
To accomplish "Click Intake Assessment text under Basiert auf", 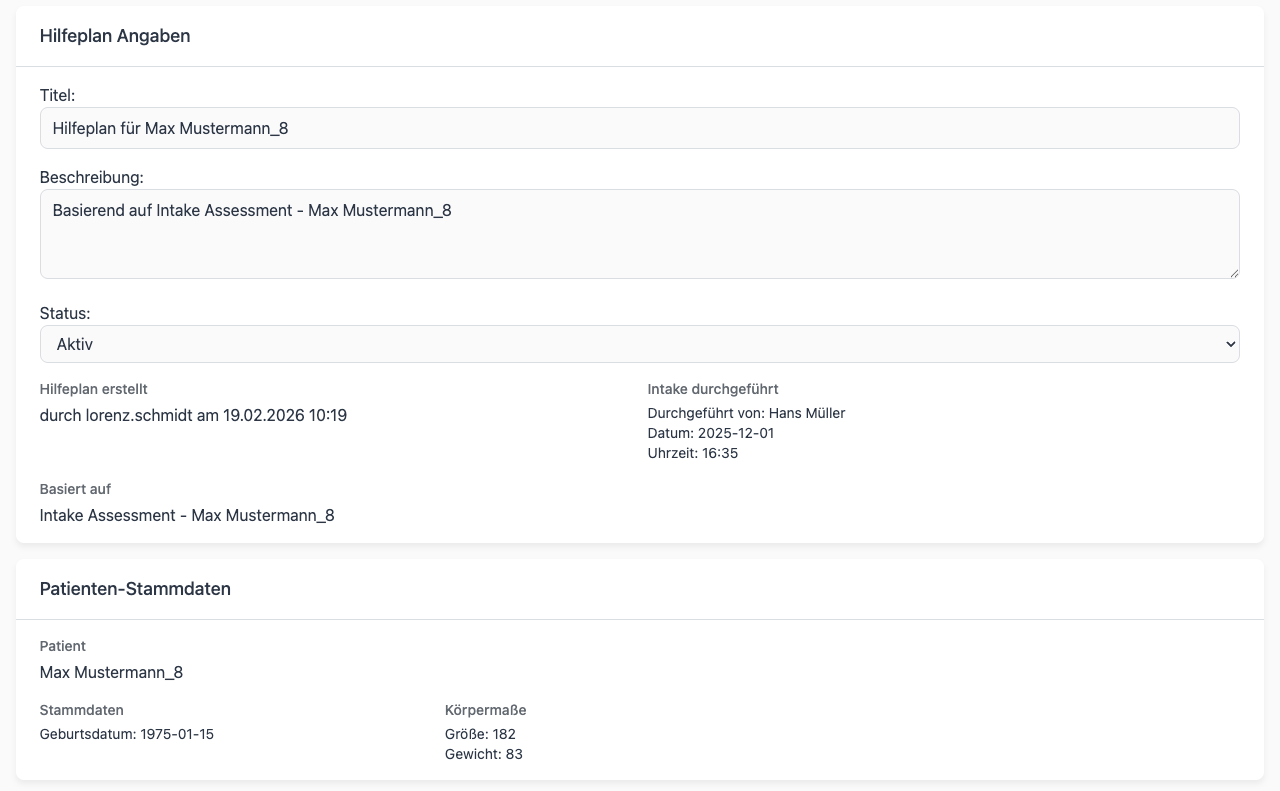I will tap(187, 515).
